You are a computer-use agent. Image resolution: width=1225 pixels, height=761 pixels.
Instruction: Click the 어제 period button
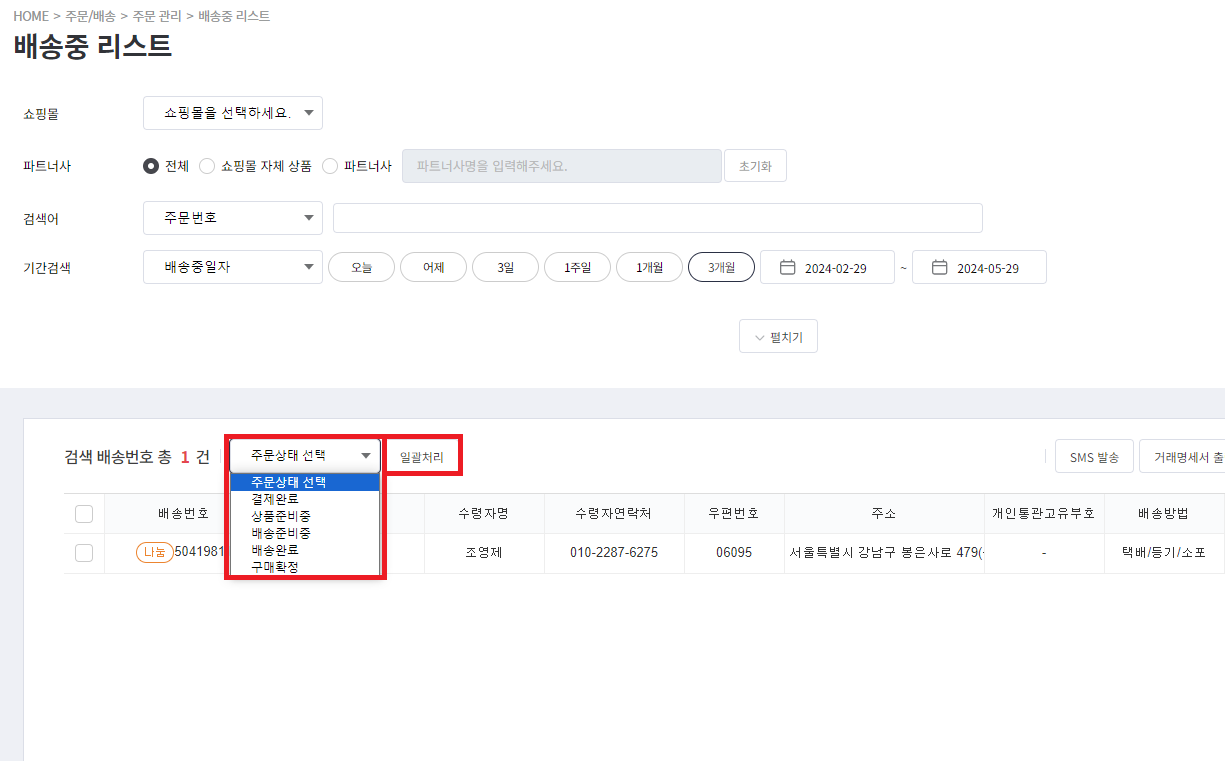coord(433,267)
